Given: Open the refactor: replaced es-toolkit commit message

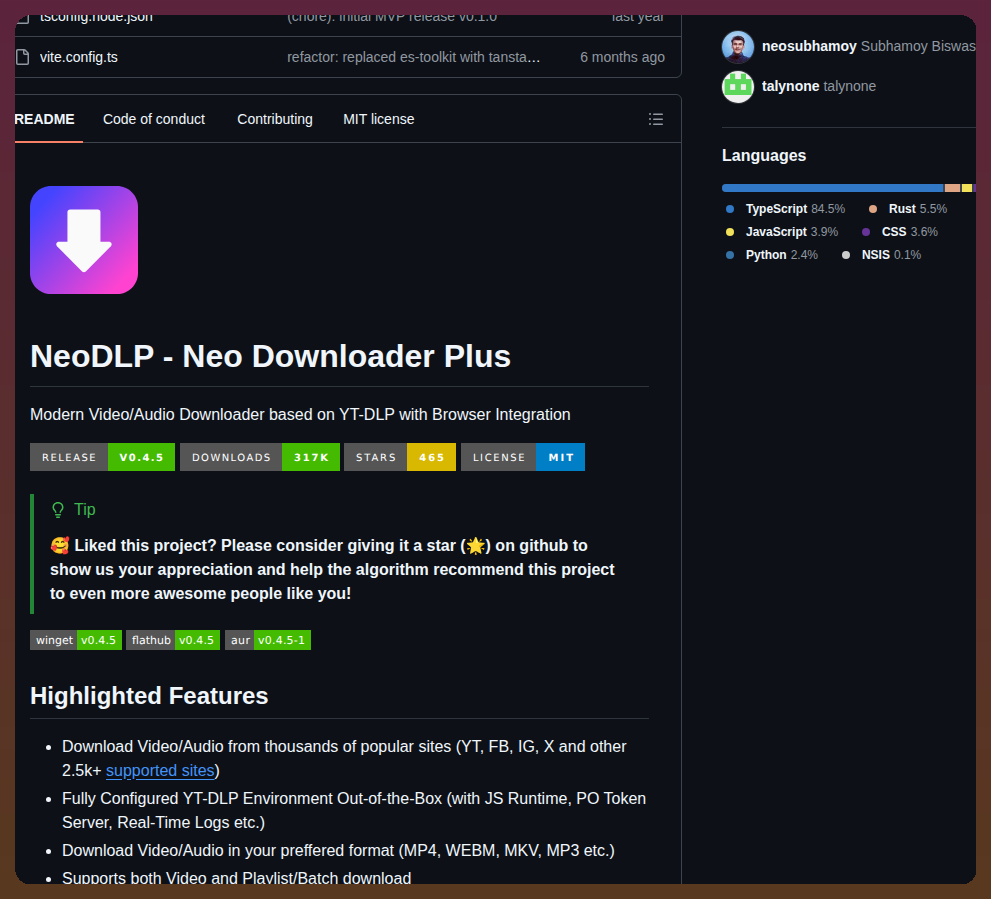Looking at the screenshot, I should pos(413,57).
